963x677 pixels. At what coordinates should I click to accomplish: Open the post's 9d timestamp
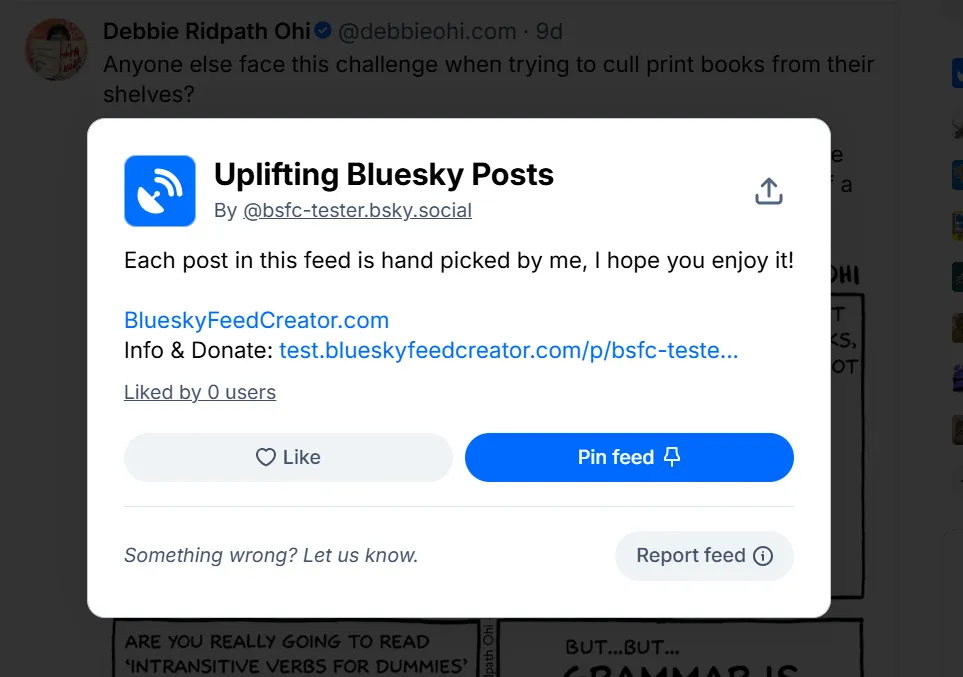click(x=549, y=32)
